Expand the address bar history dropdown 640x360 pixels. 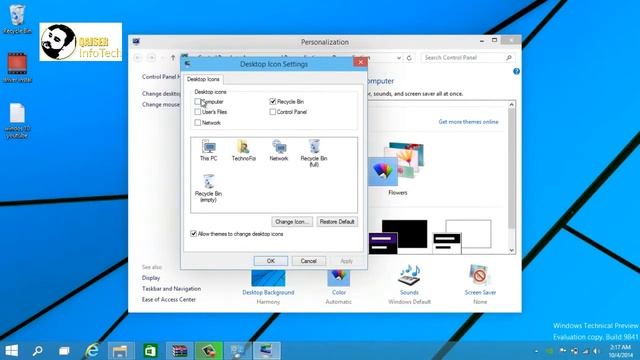click(x=399, y=58)
